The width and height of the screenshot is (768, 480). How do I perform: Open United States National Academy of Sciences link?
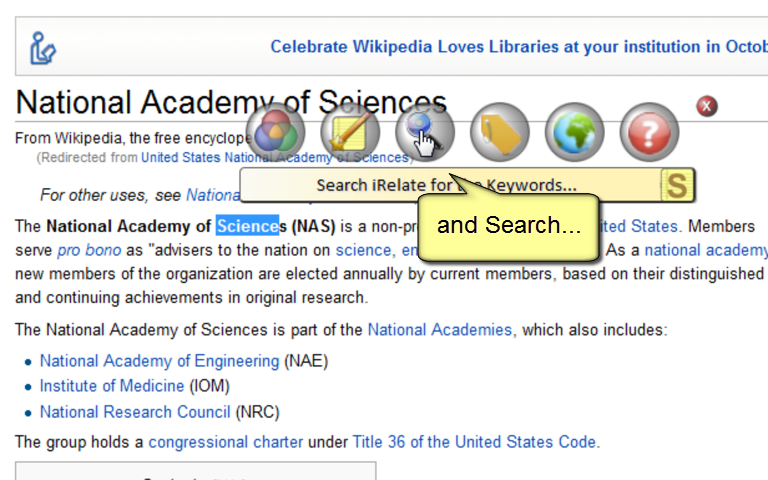pos(275,158)
